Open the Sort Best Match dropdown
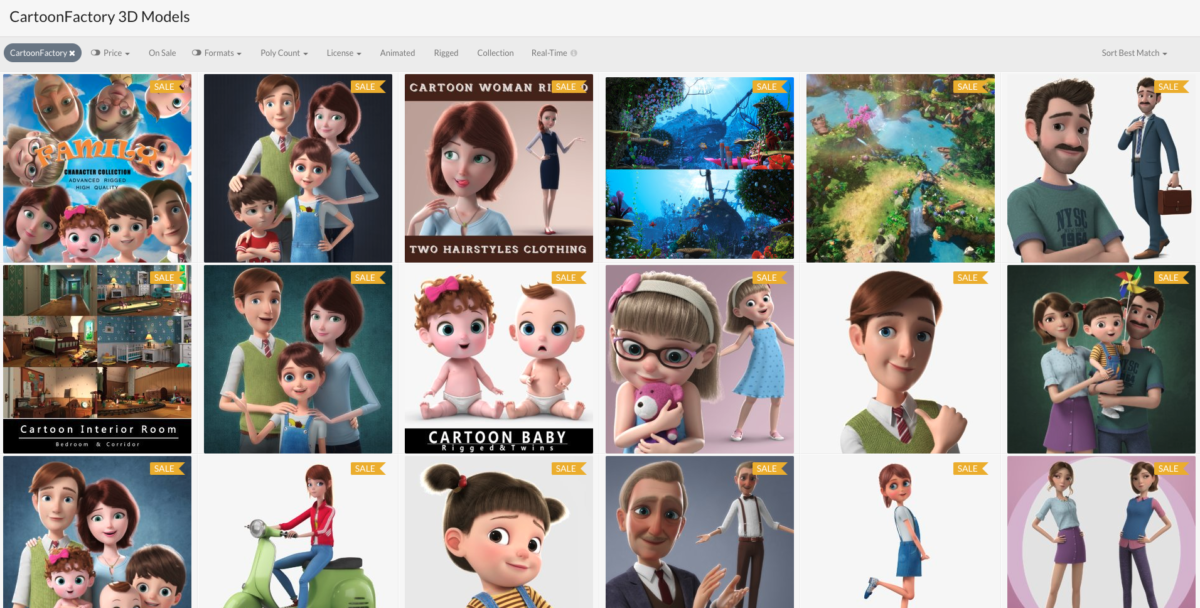 1134,53
